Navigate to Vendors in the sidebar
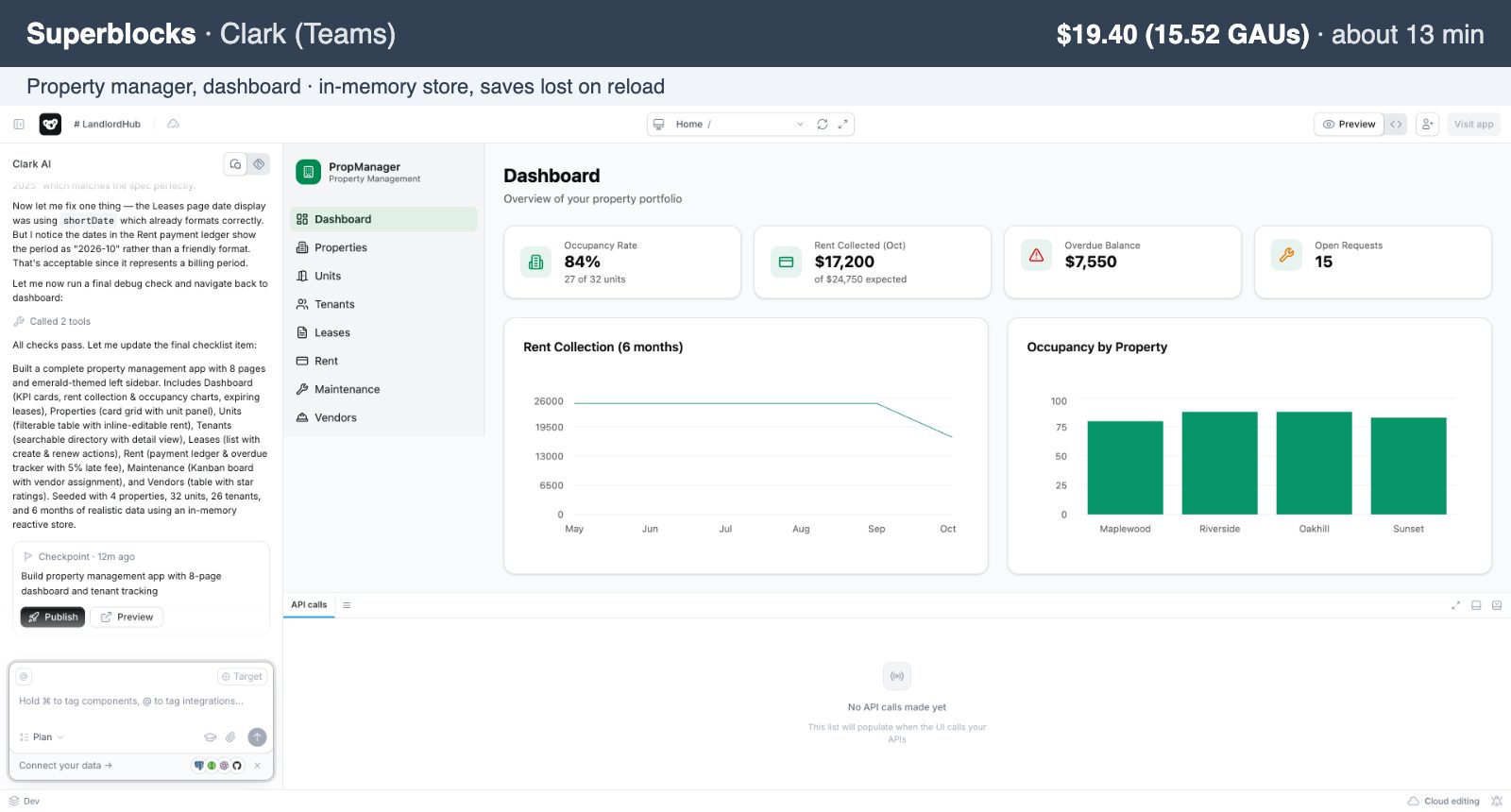This screenshot has height=812, width=1511. [x=383, y=417]
